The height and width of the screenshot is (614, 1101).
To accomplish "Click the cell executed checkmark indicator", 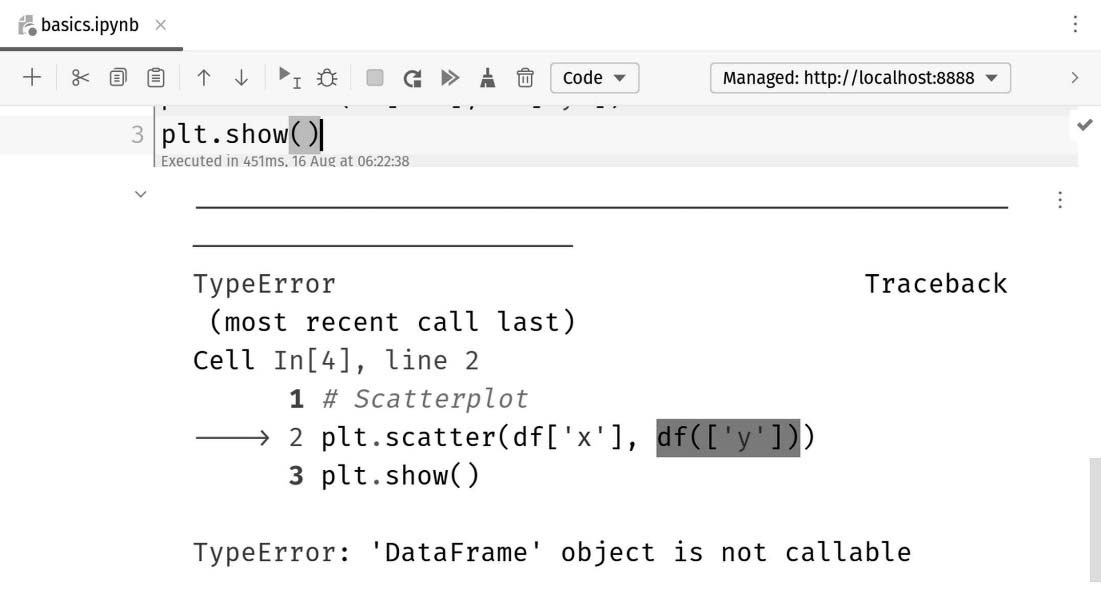I will [x=1085, y=125].
